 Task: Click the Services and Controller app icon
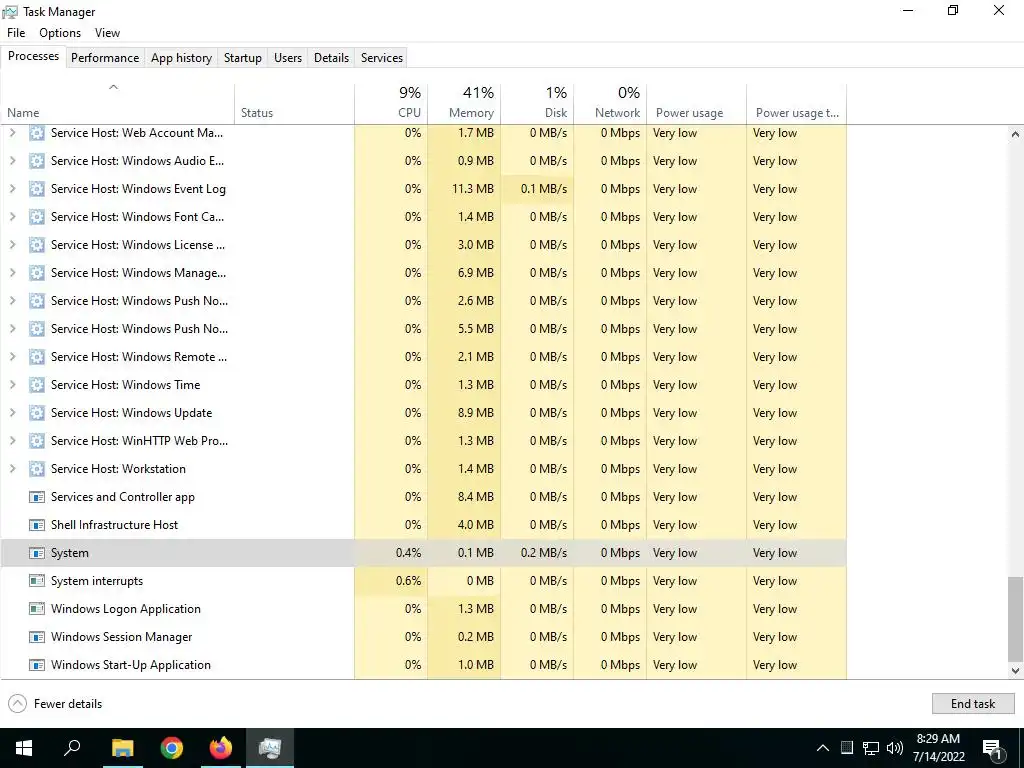point(37,497)
